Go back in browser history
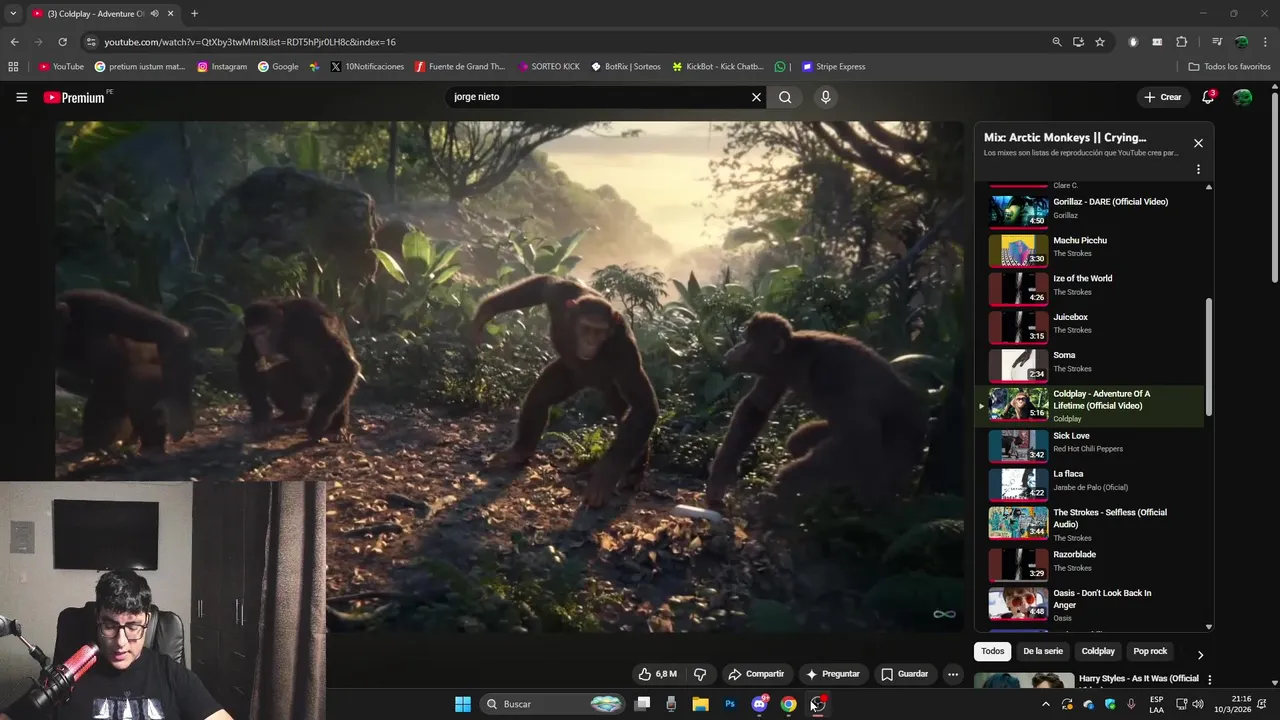This screenshot has width=1280, height=720. (14, 42)
